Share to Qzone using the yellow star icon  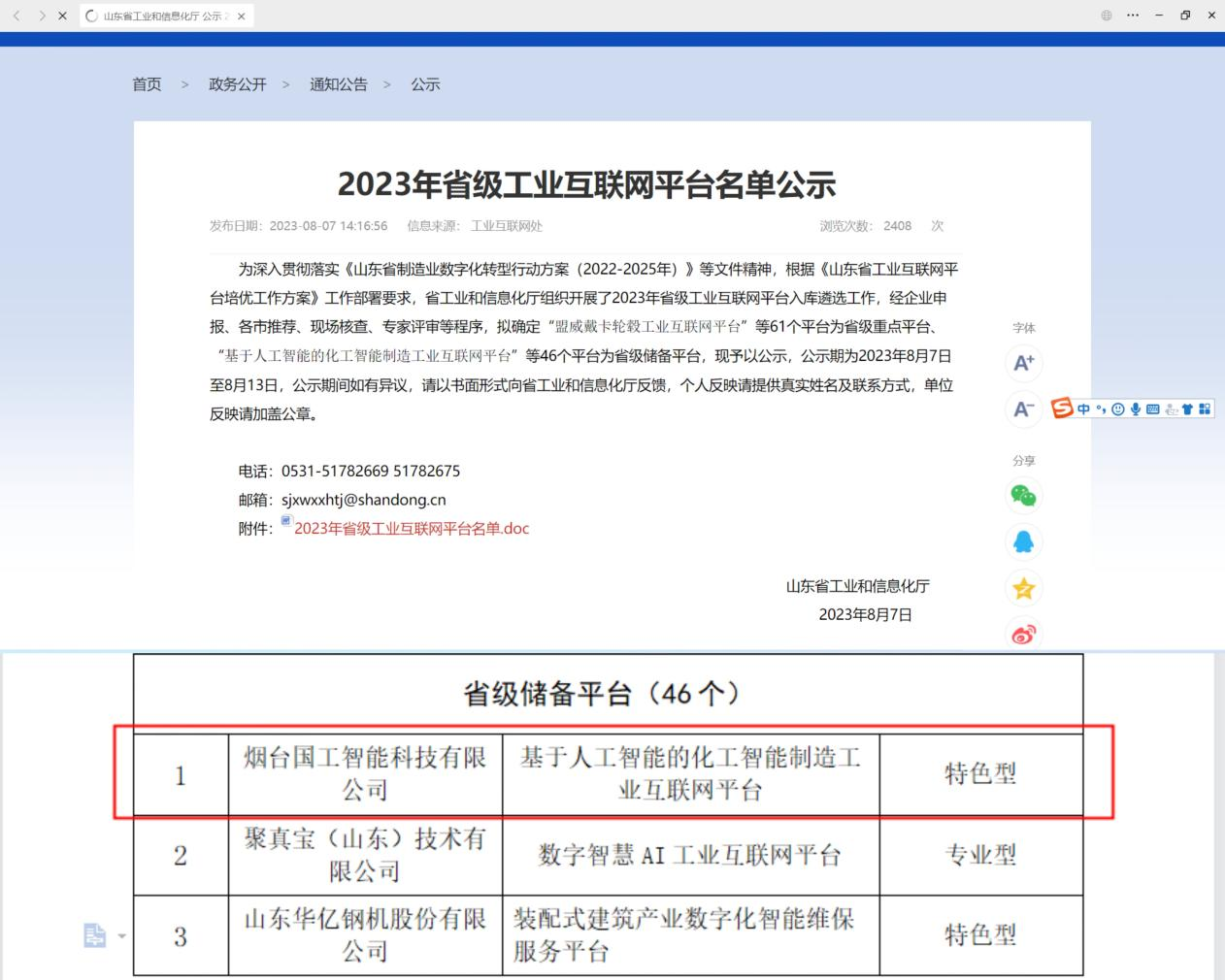(x=1023, y=588)
